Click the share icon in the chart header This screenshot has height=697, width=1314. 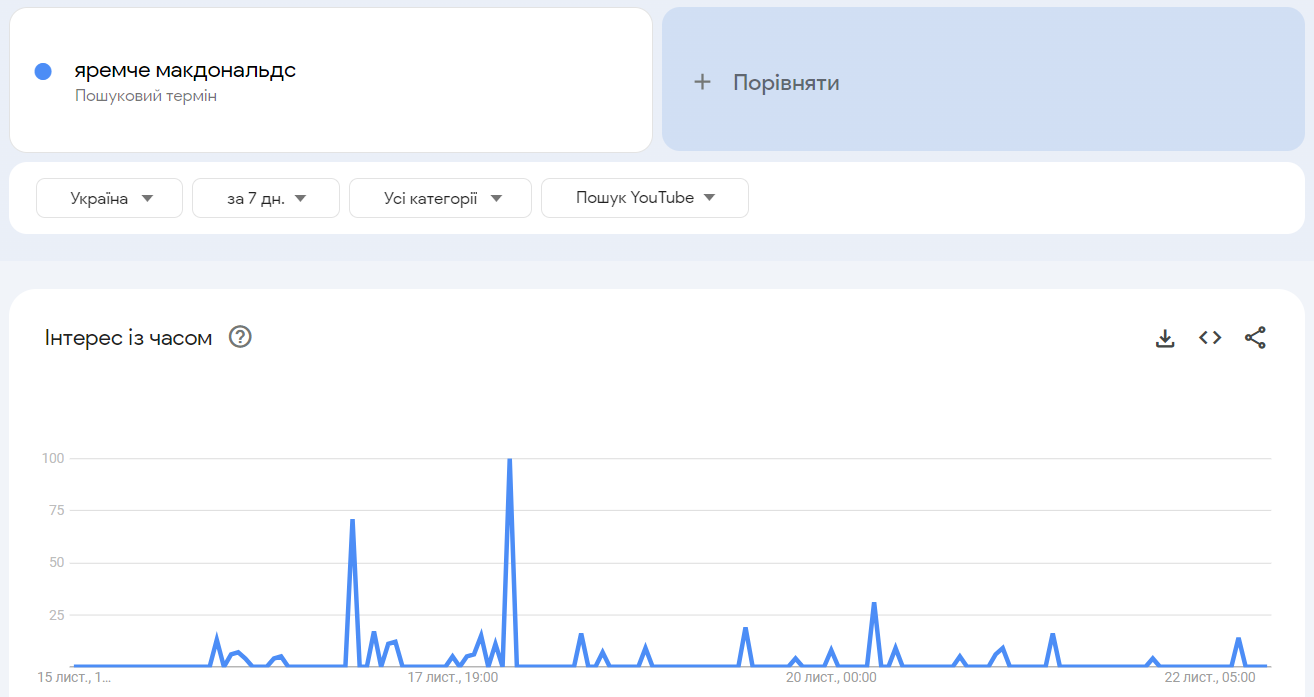1255,338
